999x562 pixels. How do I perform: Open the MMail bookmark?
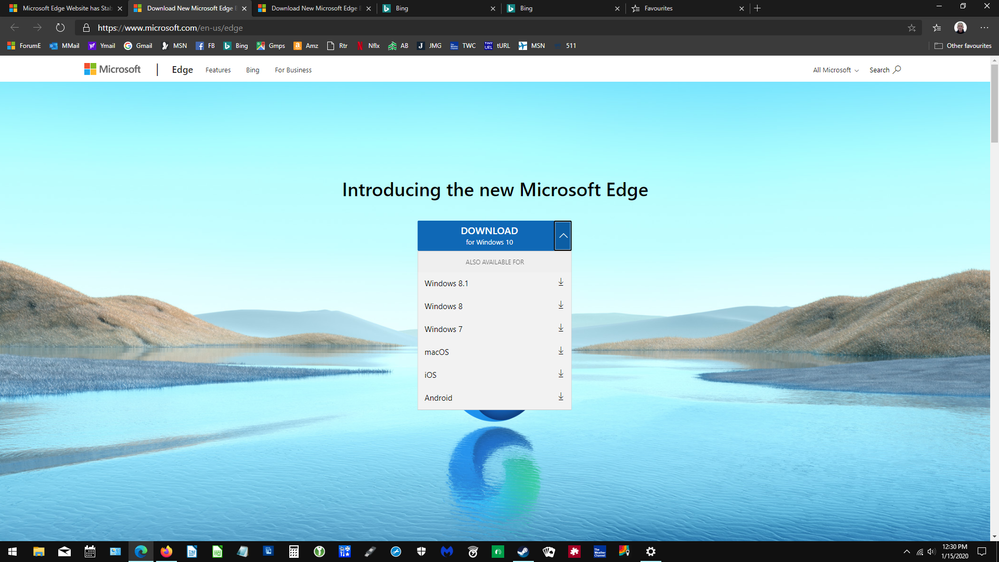click(64, 46)
